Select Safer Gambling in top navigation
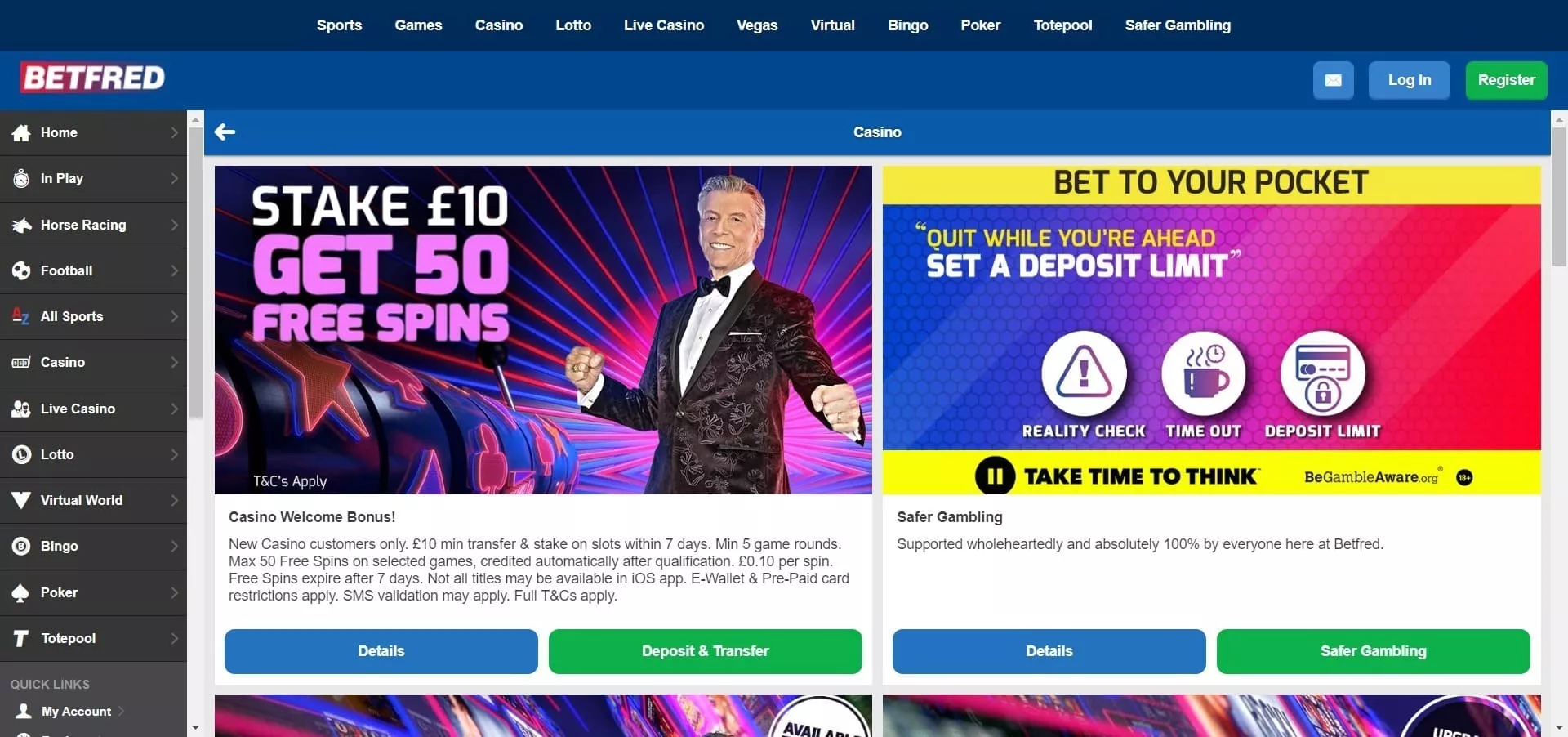Screen dimensions: 1568x737 tap(1178, 25)
